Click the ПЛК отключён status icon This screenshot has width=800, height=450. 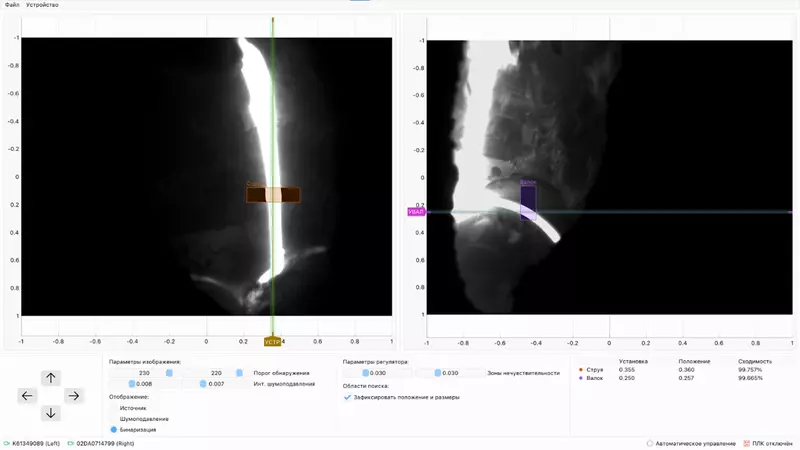point(746,443)
